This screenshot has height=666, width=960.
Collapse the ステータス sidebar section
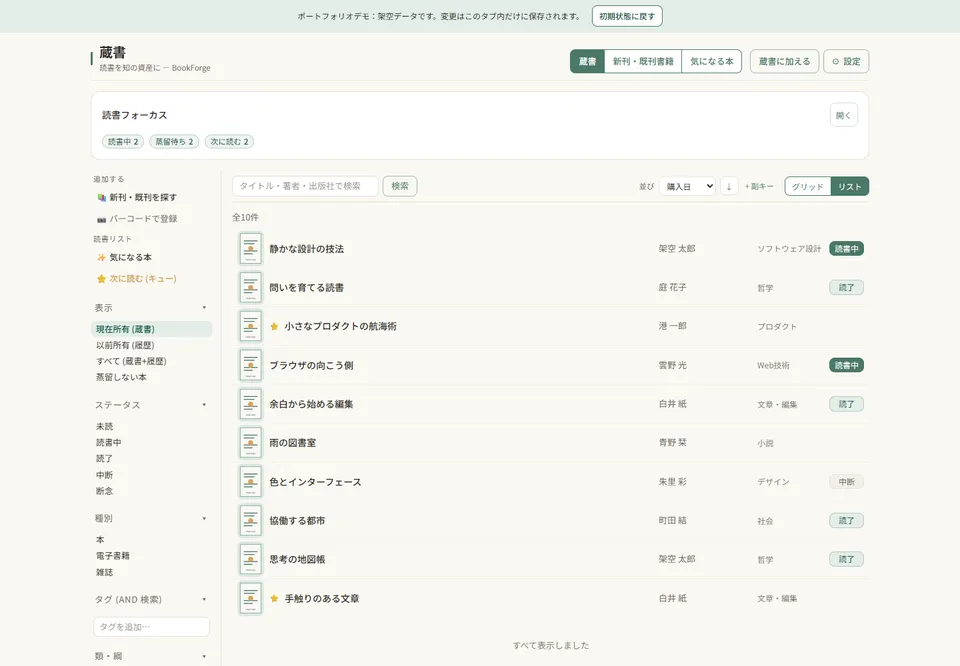[151, 405]
